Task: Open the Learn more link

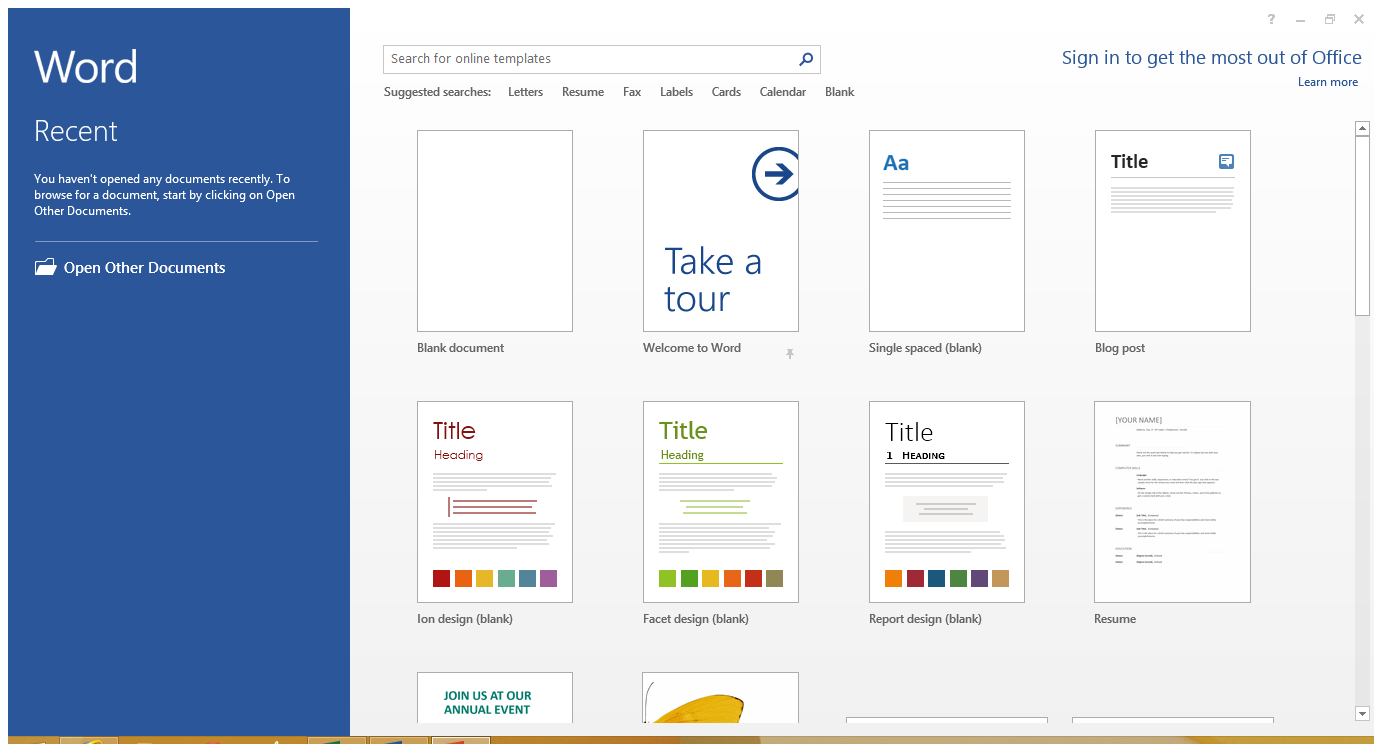Action: coord(1328,82)
